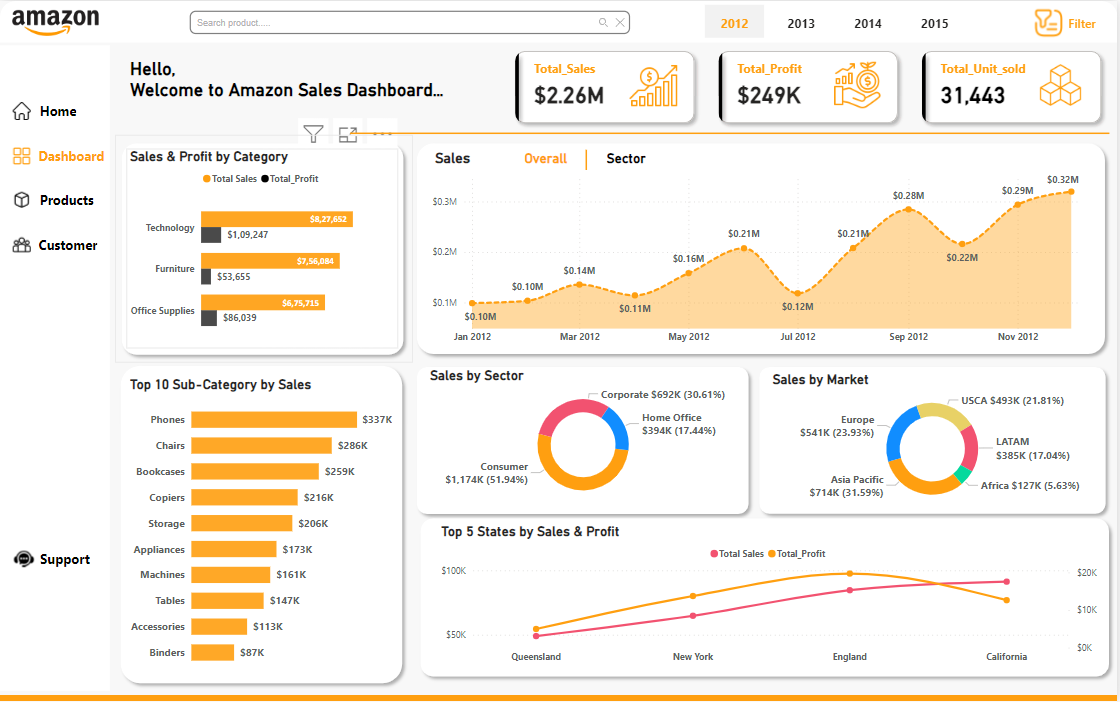Image resolution: width=1120 pixels, height=702 pixels.
Task: Click the Filter icon at top right
Action: pos(1048,23)
